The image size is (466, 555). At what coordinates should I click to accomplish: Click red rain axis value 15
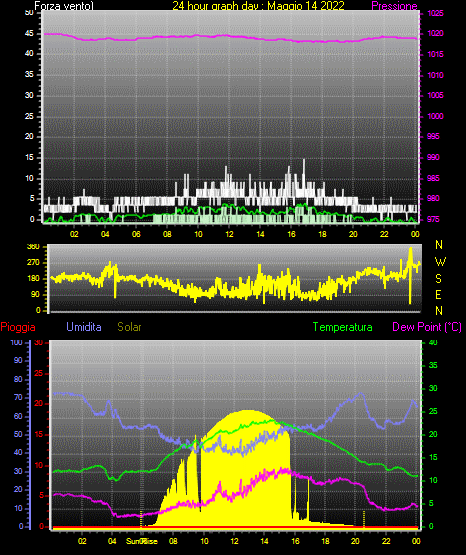39,435
